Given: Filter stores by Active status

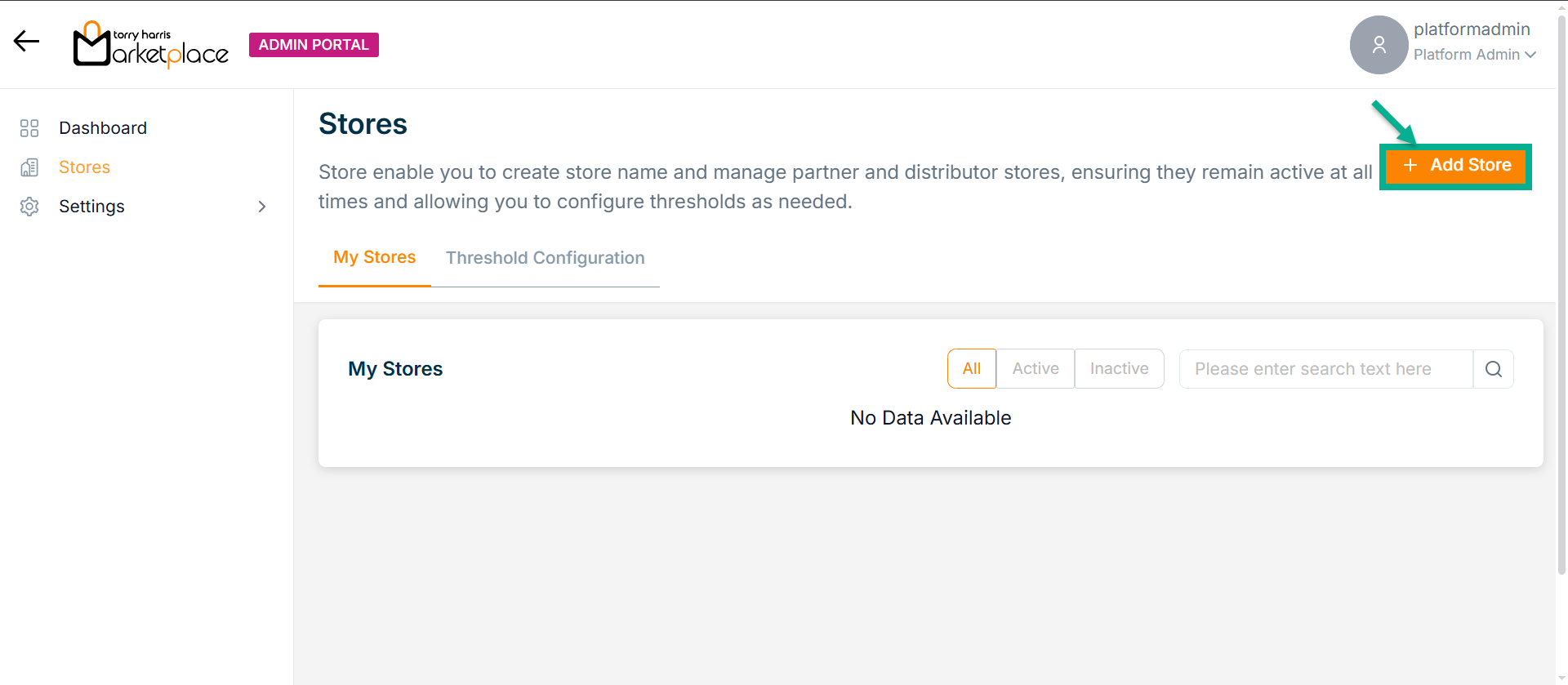Looking at the screenshot, I should (1035, 369).
